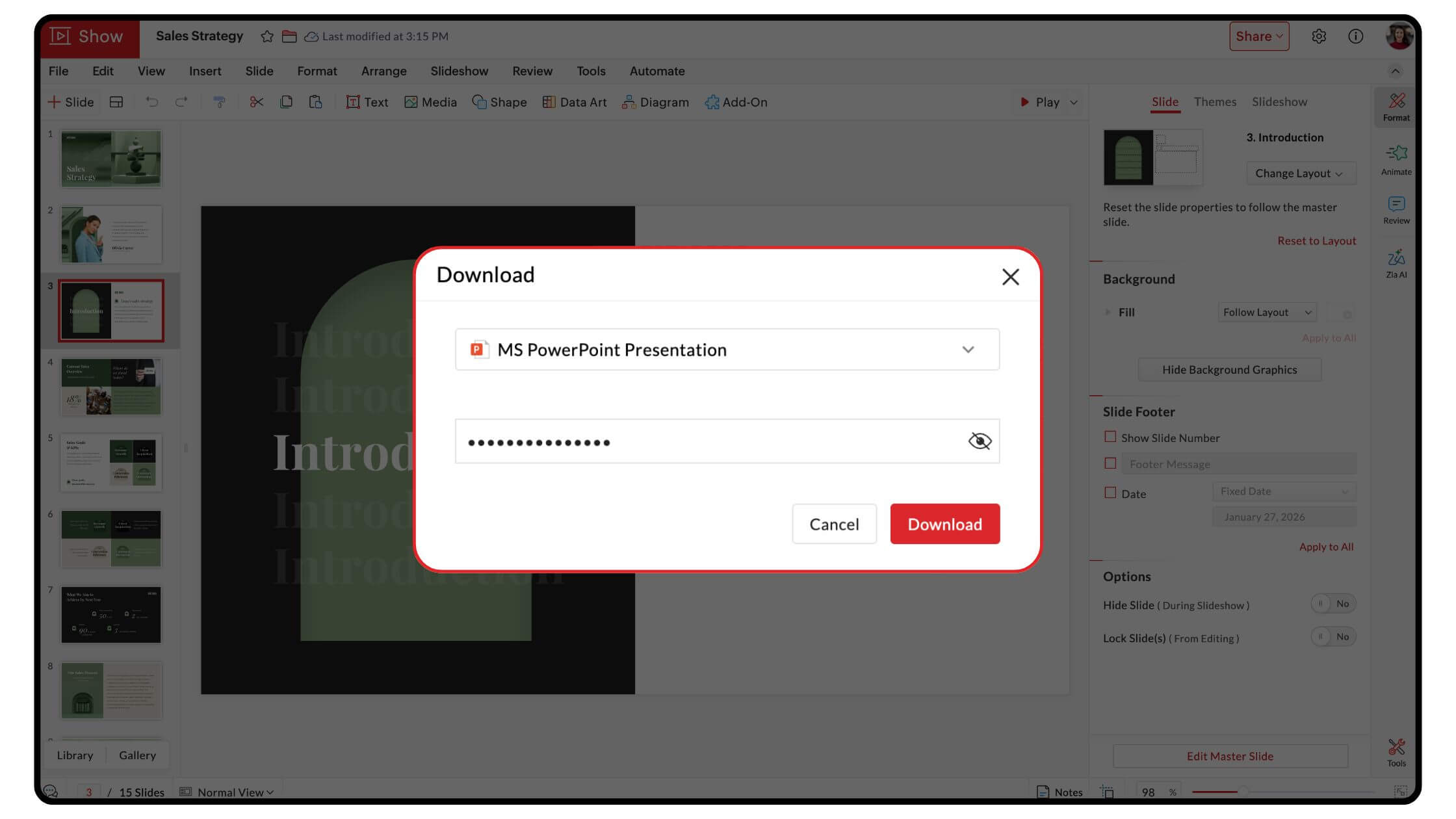
Task: Open the Animate side panel
Action: [x=1396, y=160]
